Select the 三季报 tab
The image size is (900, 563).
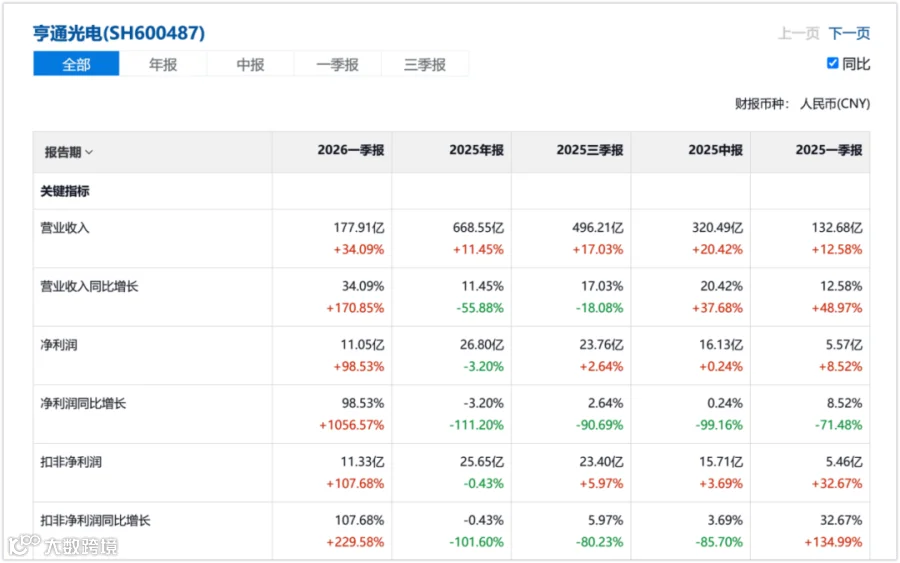pyautogui.click(x=425, y=64)
